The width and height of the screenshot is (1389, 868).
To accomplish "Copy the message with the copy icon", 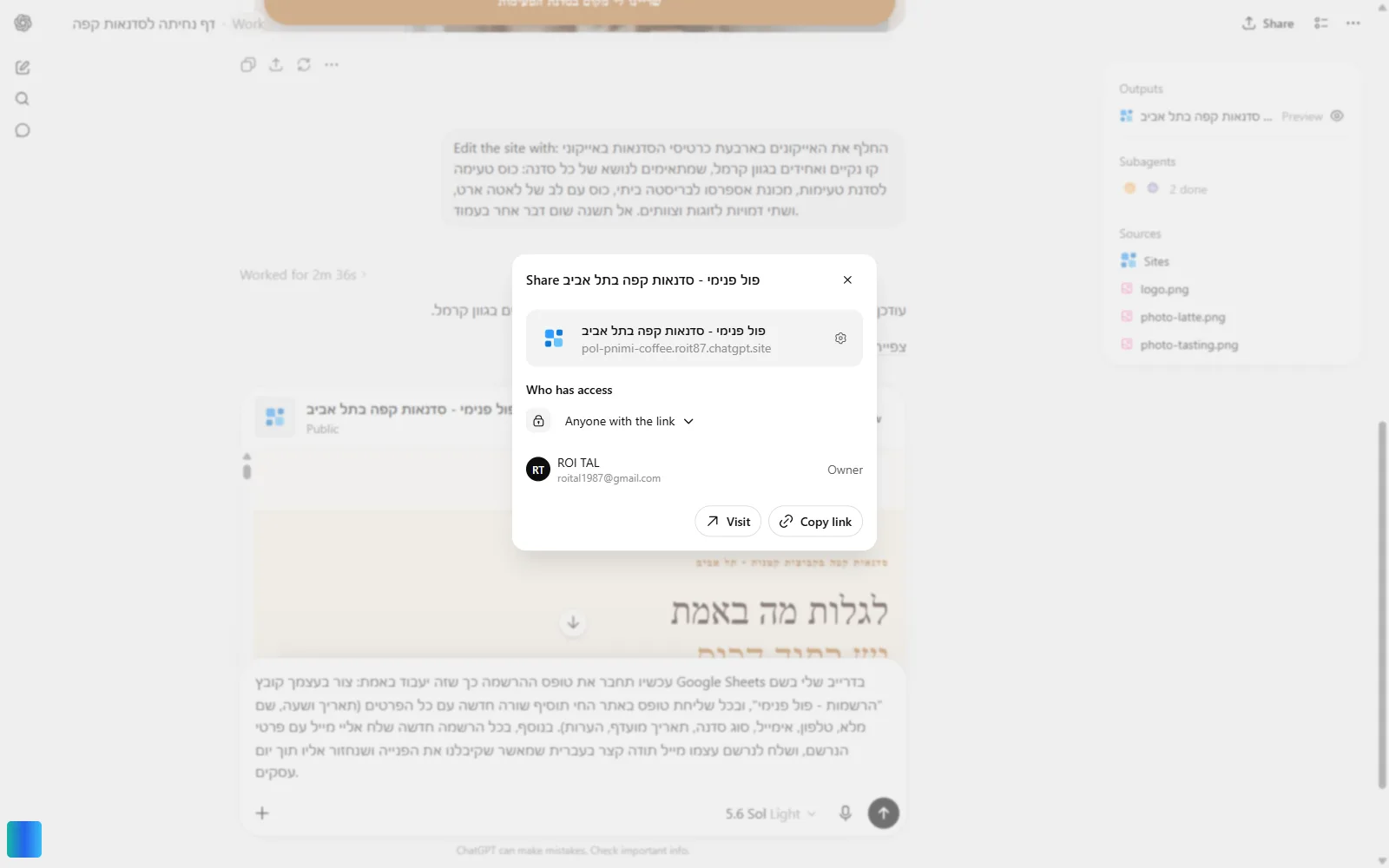I will (x=248, y=64).
